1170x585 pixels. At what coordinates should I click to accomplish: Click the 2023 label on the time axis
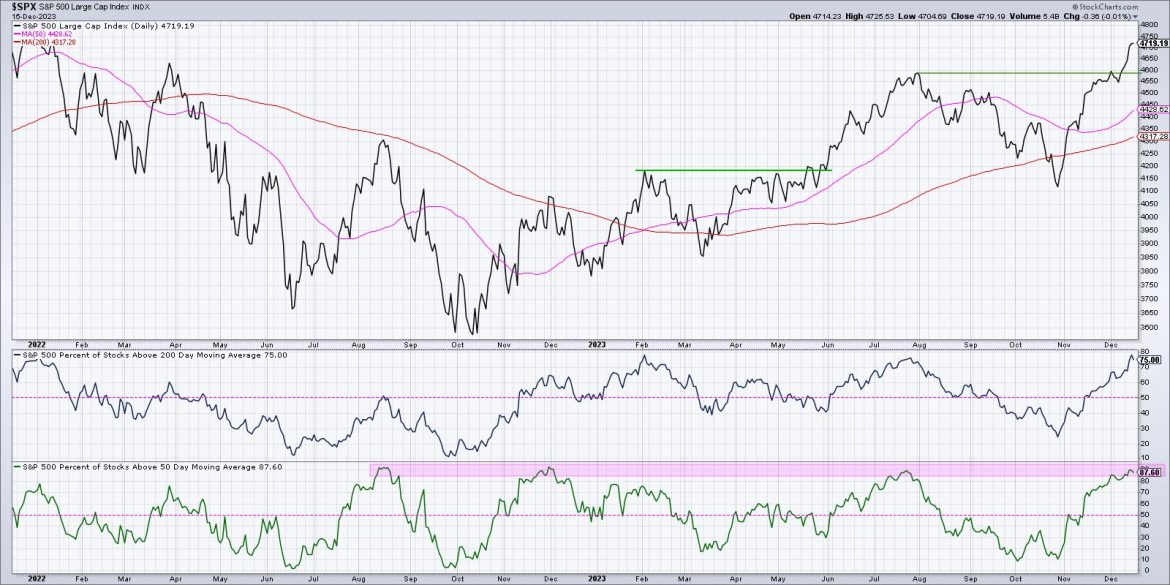(x=596, y=344)
